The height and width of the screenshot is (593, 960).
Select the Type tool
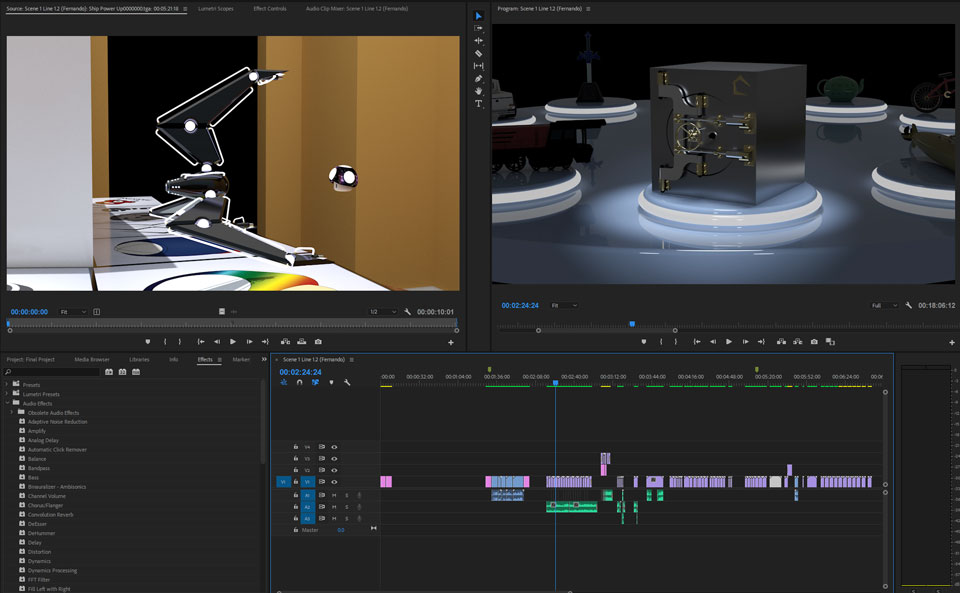click(x=478, y=104)
